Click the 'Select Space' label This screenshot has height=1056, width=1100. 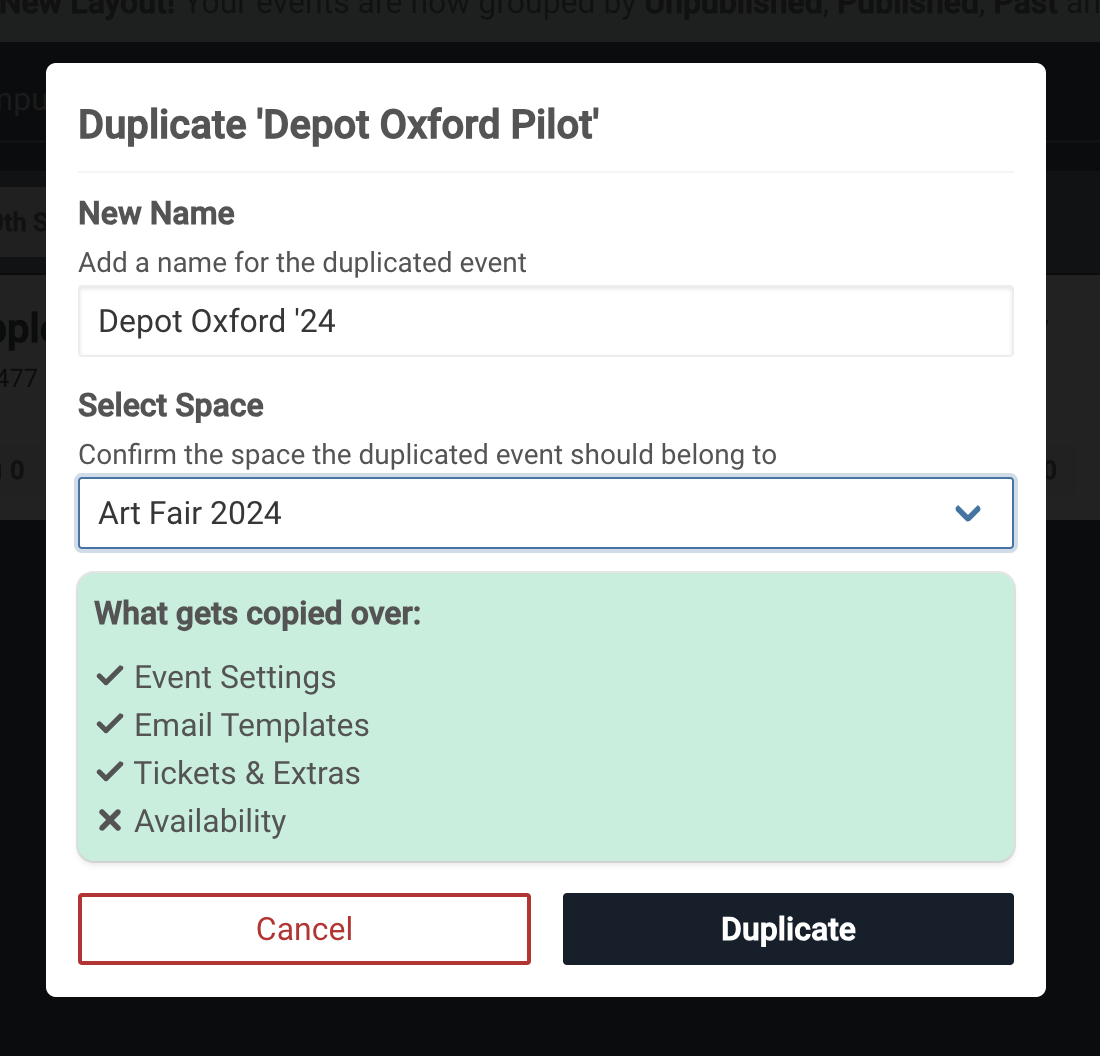pyautogui.click(x=171, y=405)
